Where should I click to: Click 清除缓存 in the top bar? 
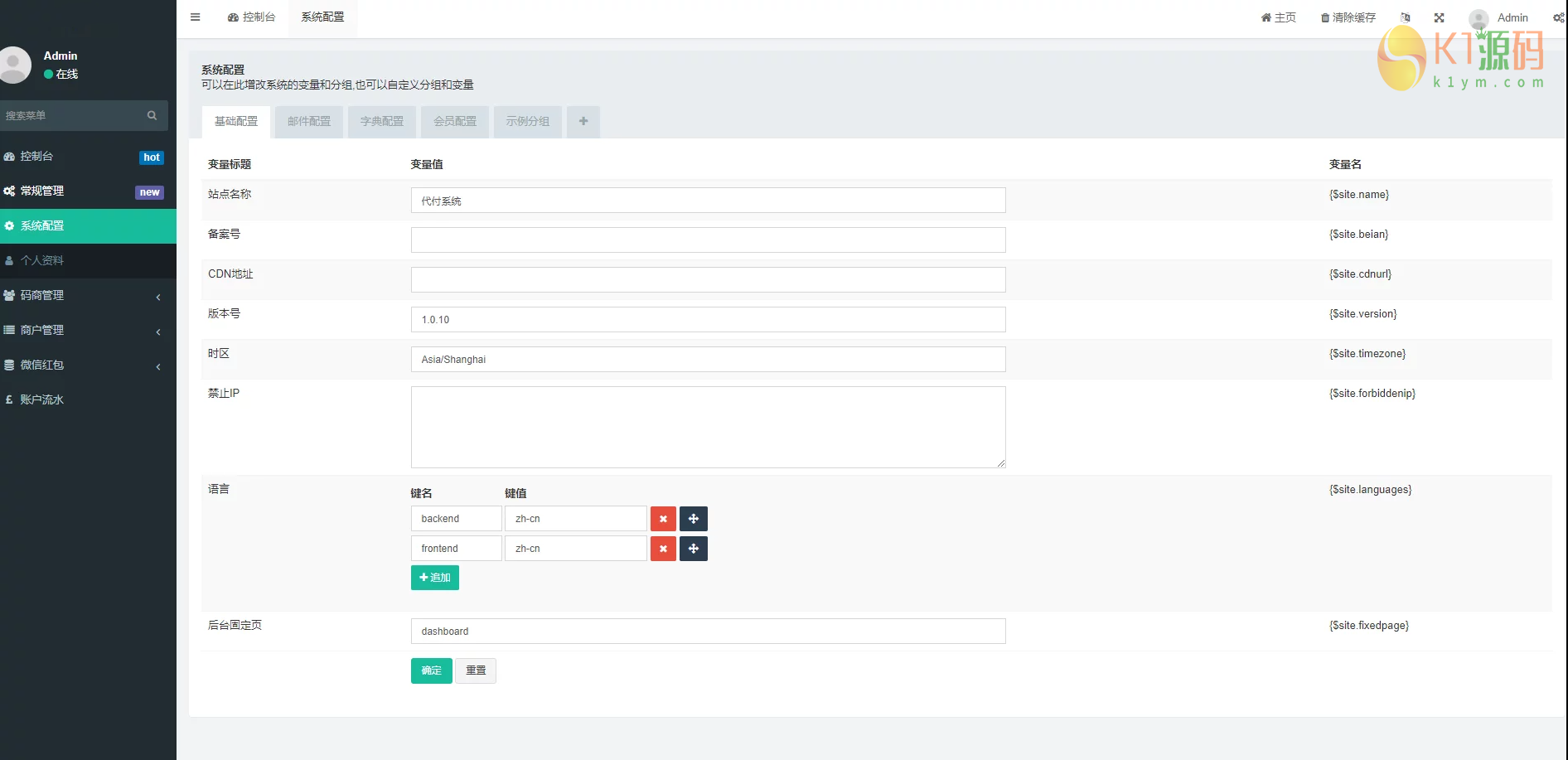coord(1348,17)
